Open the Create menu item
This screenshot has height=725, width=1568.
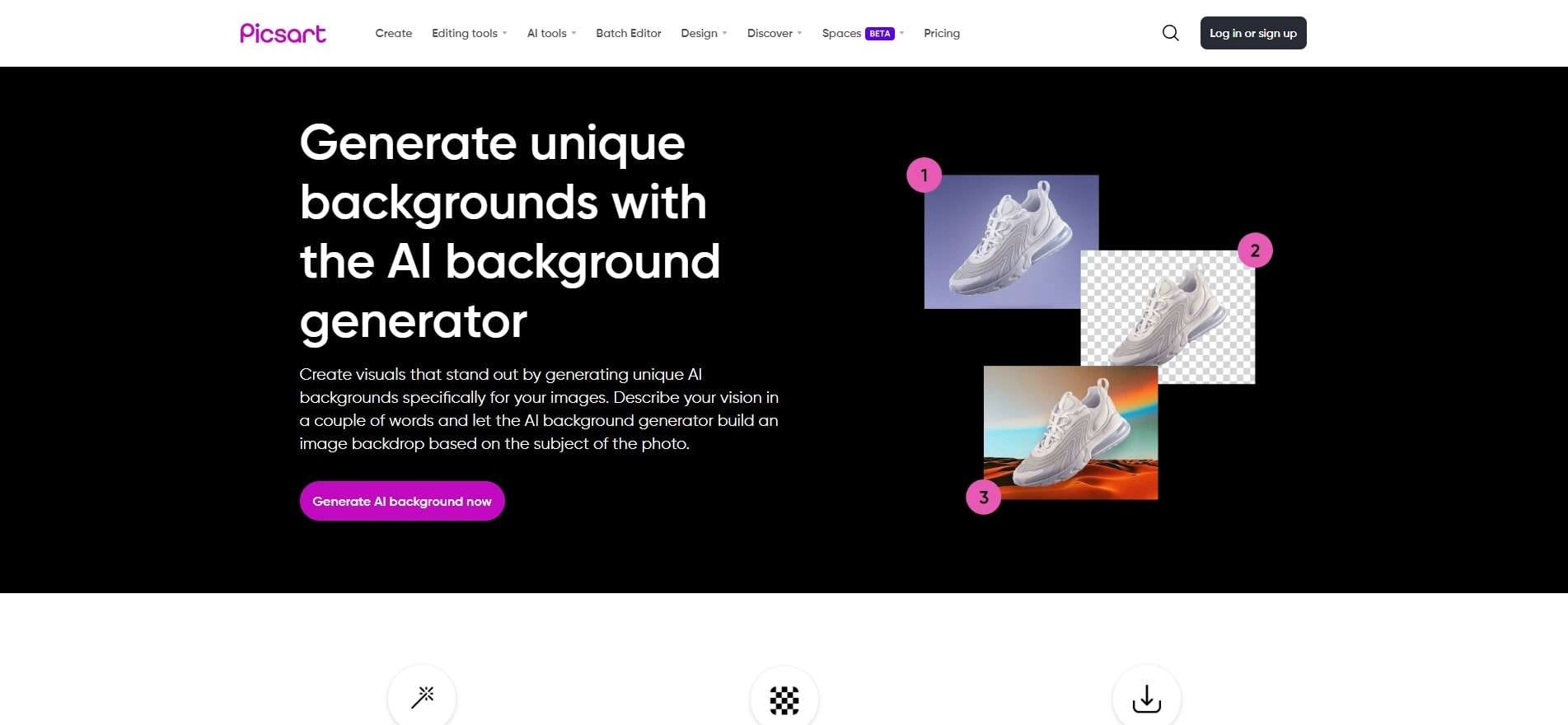394,33
